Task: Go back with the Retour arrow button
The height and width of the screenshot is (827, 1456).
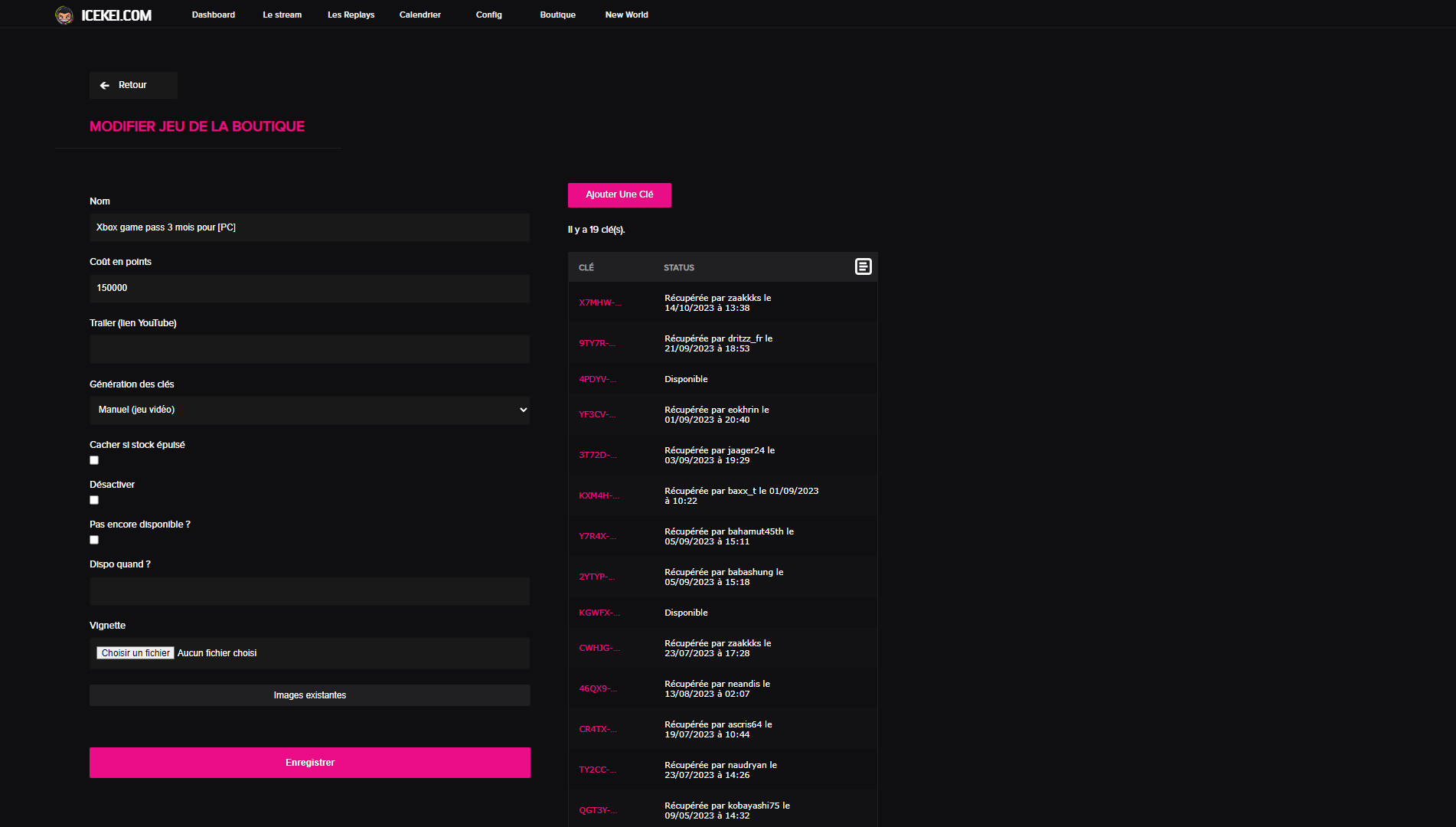Action: pyautogui.click(x=133, y=85)
